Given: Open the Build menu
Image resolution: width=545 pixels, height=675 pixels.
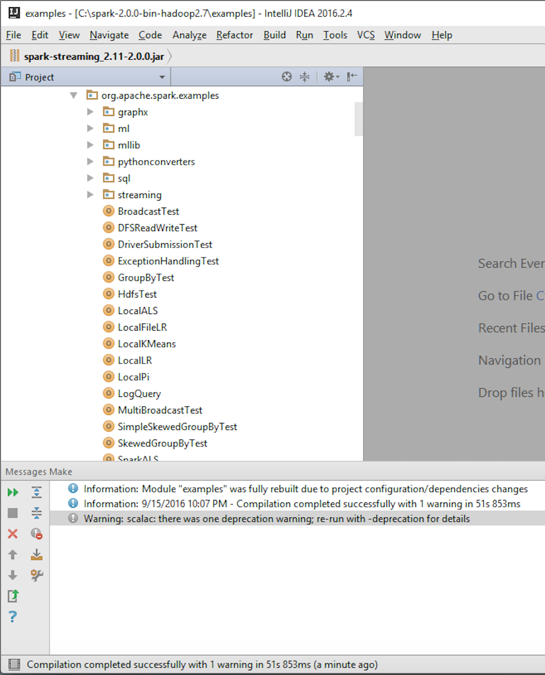Looking at the screenshot, I should pos(275,35).
